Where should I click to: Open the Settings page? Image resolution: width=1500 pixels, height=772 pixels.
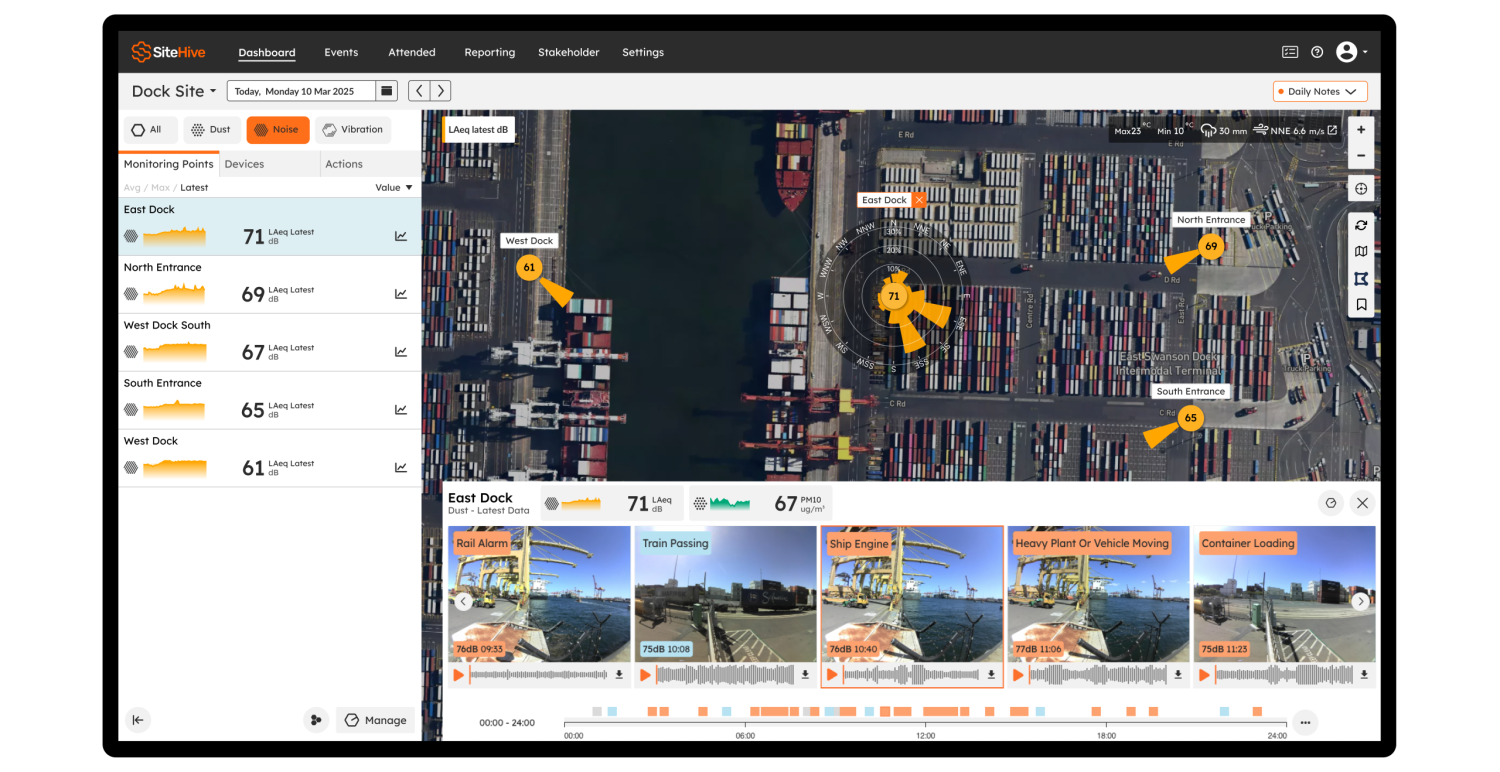(643, 52)
